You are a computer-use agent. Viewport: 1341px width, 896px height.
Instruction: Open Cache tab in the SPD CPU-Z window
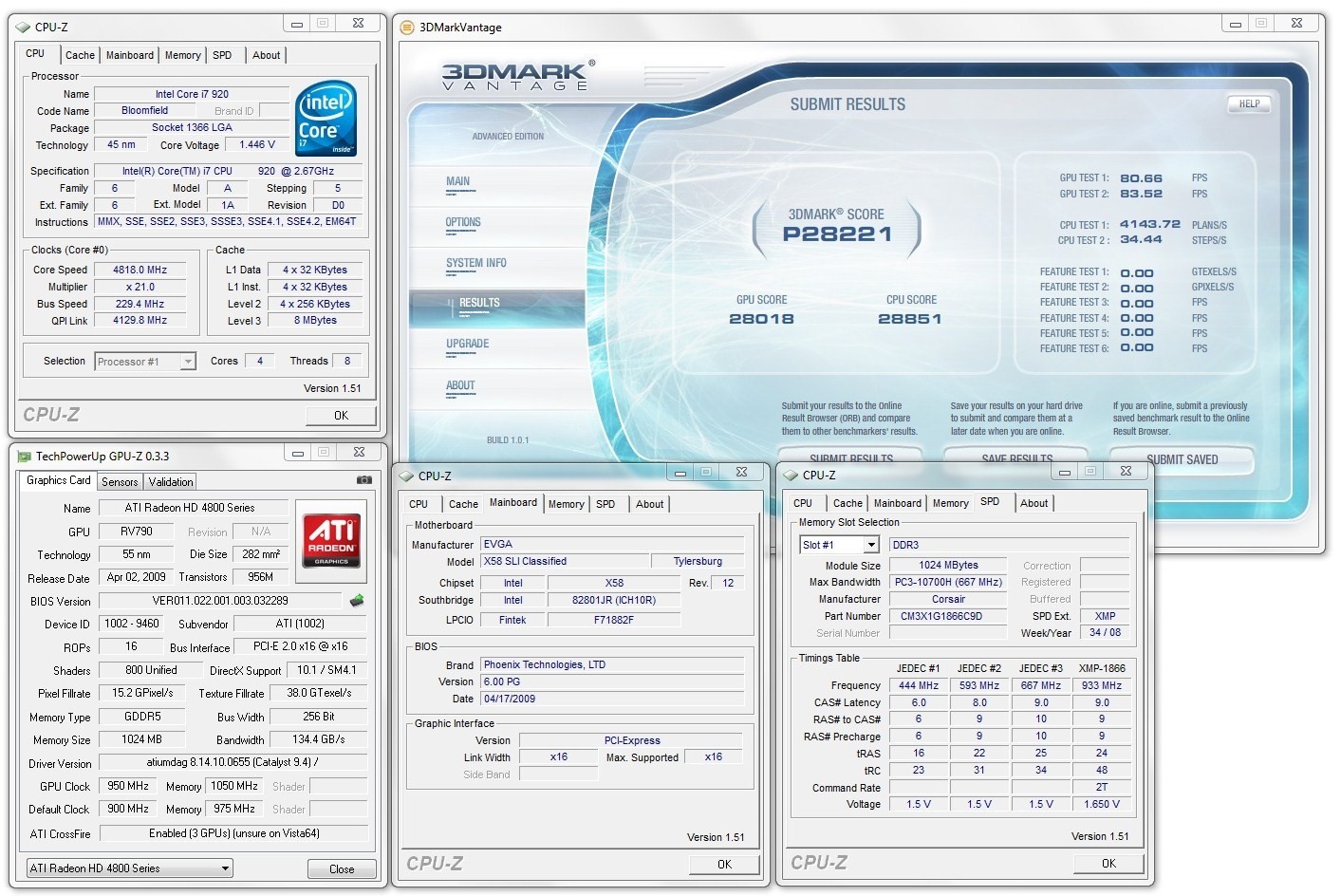pos(847,503)
